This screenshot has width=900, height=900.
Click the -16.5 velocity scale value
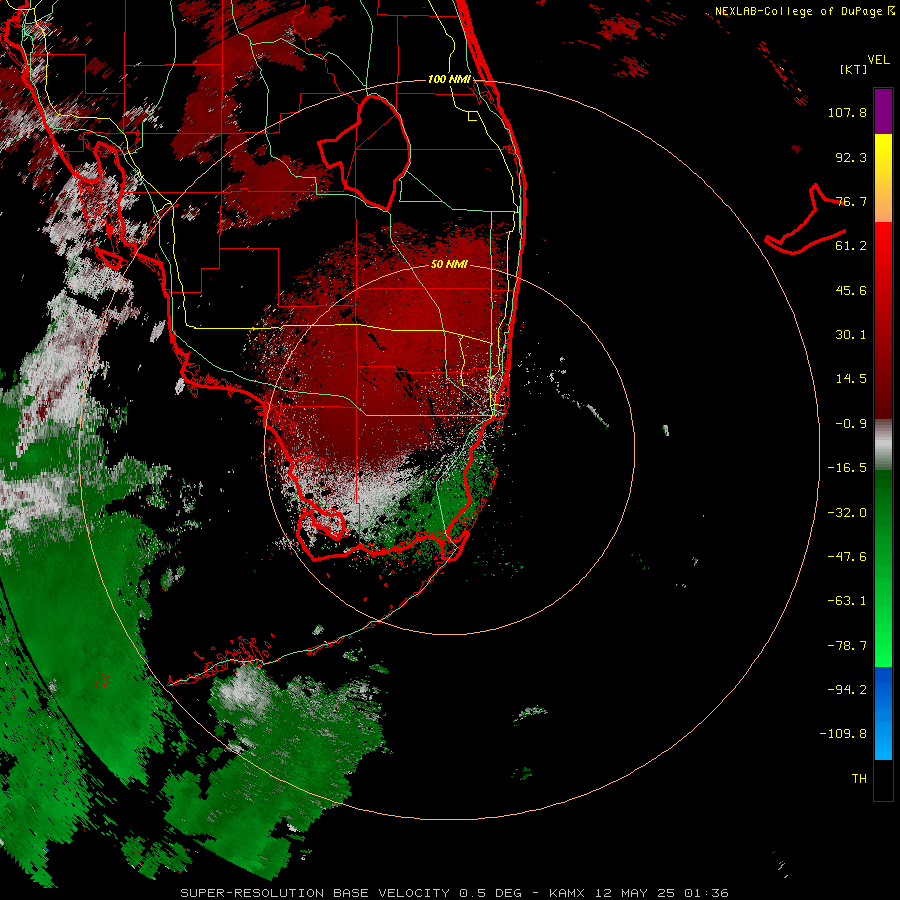pyautogui.click(x=847, y=468)
